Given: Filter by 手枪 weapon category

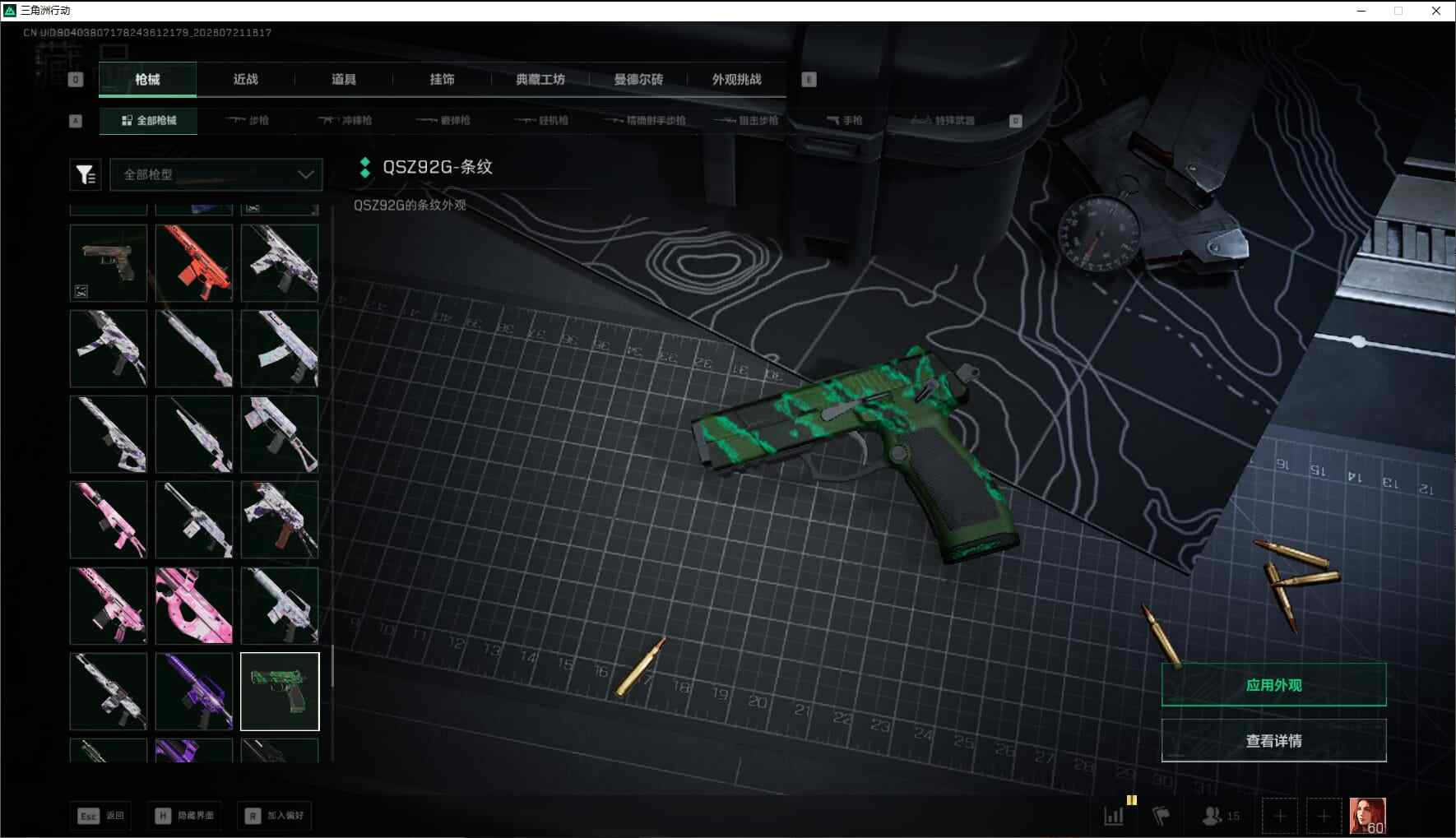Looking at the screenshot, I should (845, 121).
